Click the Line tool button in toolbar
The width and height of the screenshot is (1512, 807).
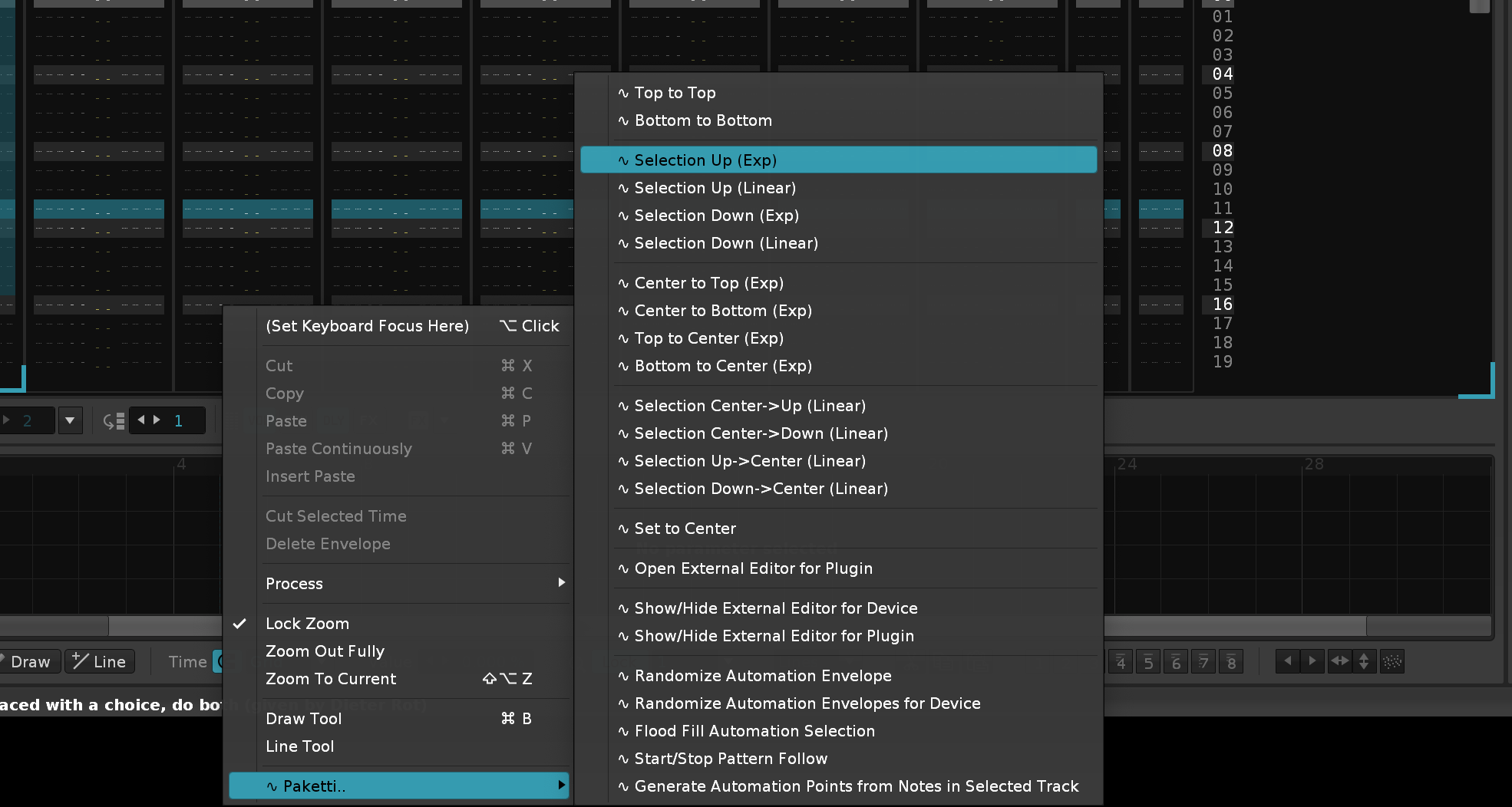[x=100, y=661]
